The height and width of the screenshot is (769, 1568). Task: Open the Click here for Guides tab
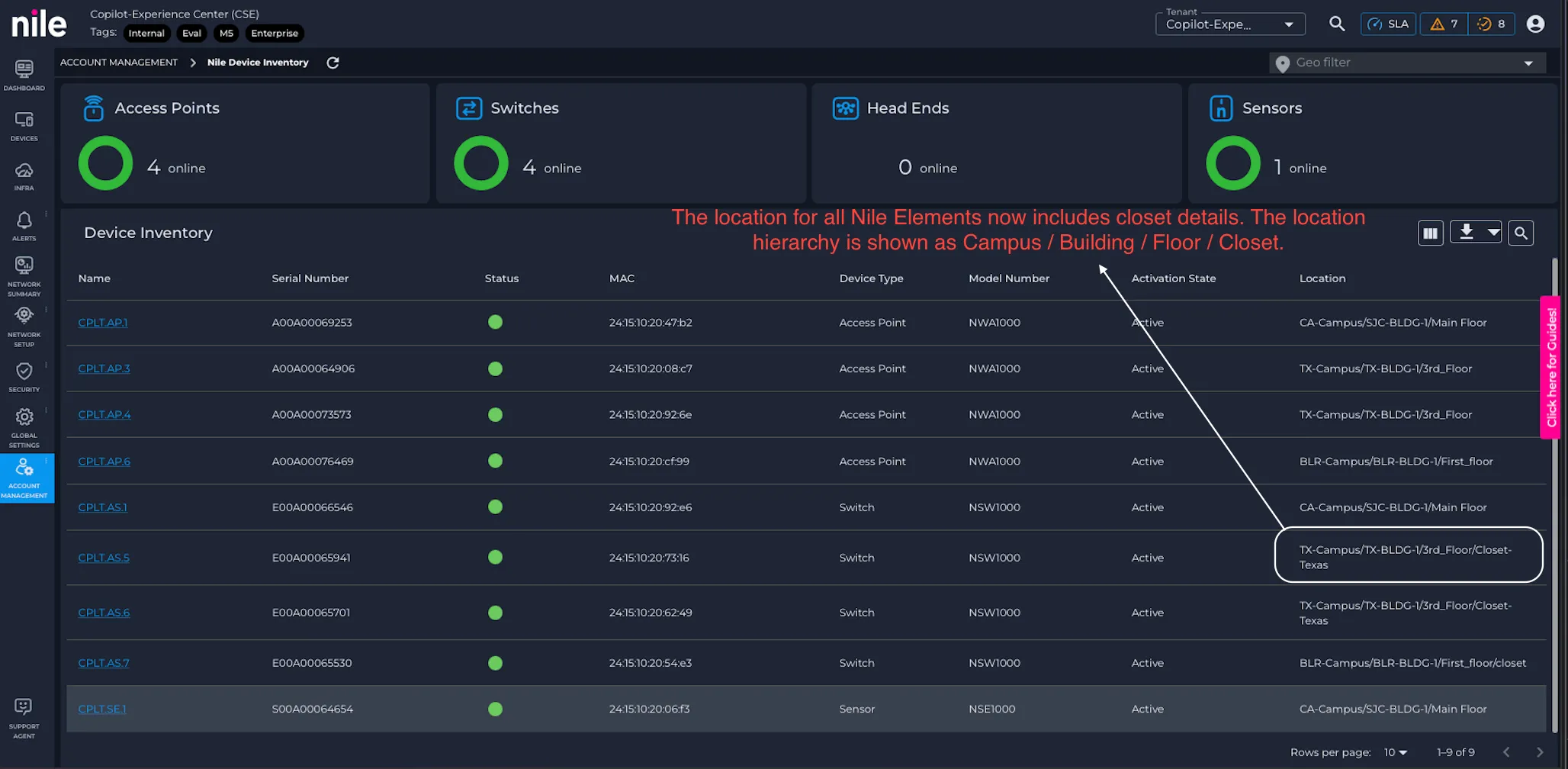(x=1550, y=367)
